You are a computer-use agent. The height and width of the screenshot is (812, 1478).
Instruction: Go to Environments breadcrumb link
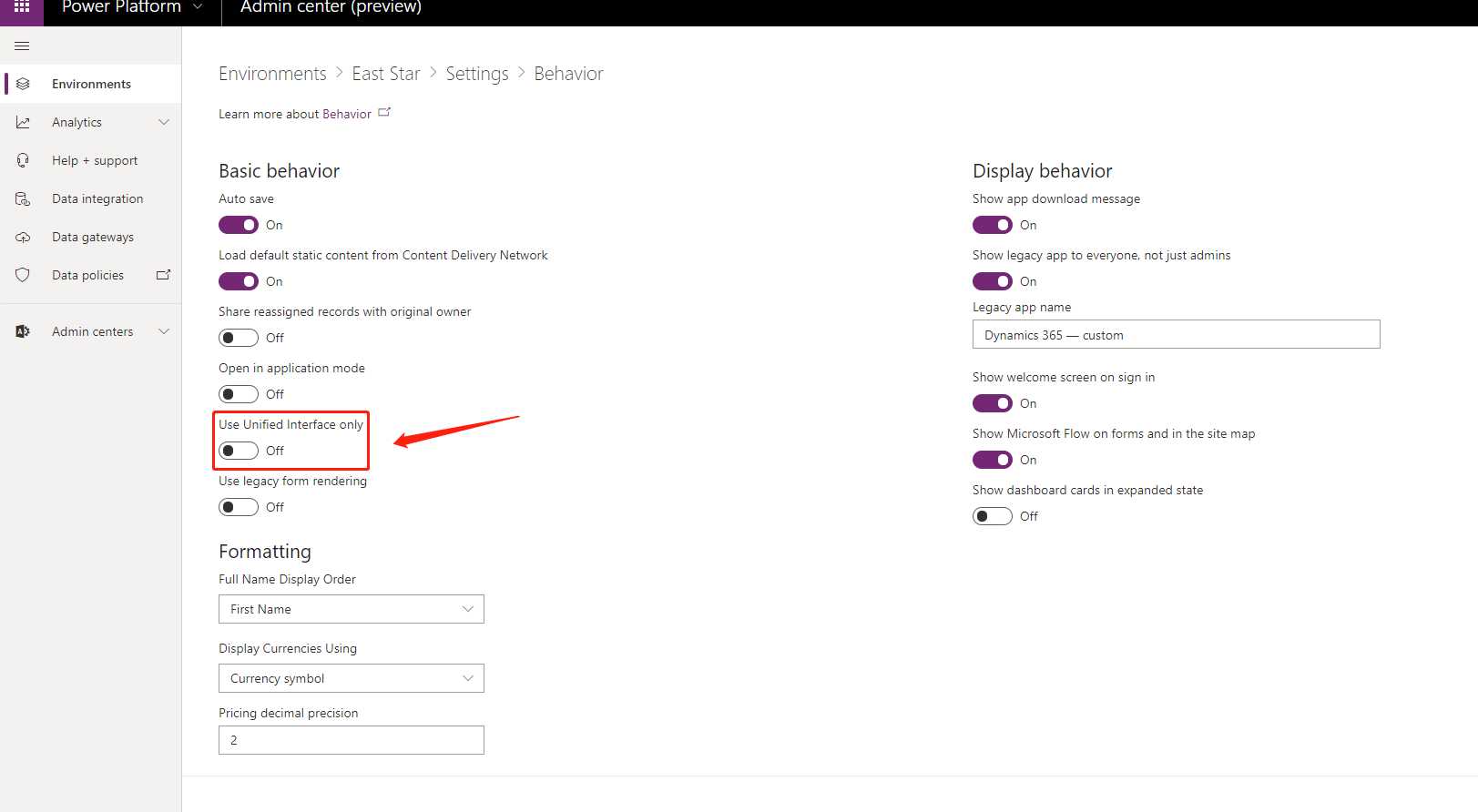coord(272,74)
